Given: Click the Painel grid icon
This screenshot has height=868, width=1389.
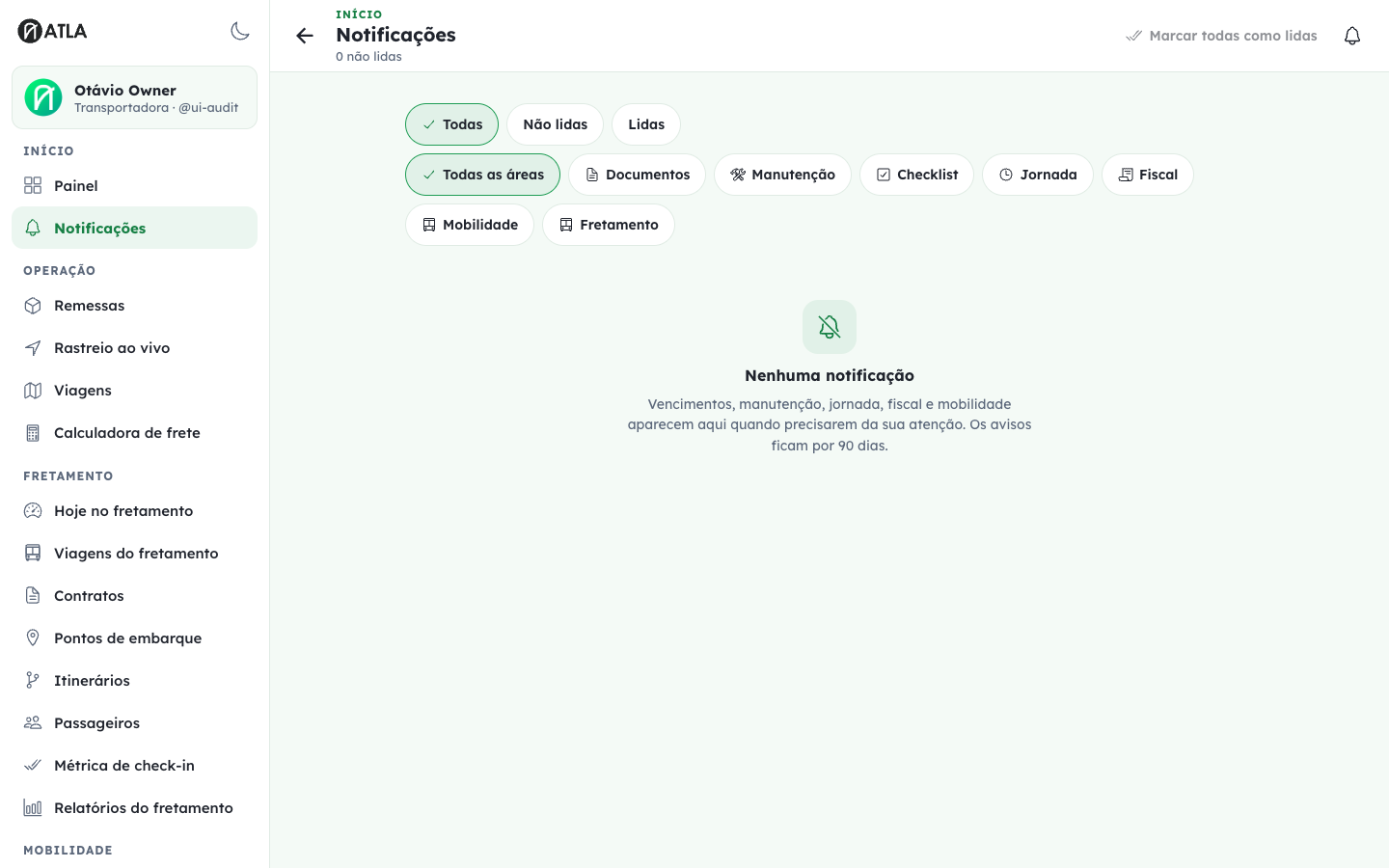Looking at the screenshot, I should coord(33,185).
